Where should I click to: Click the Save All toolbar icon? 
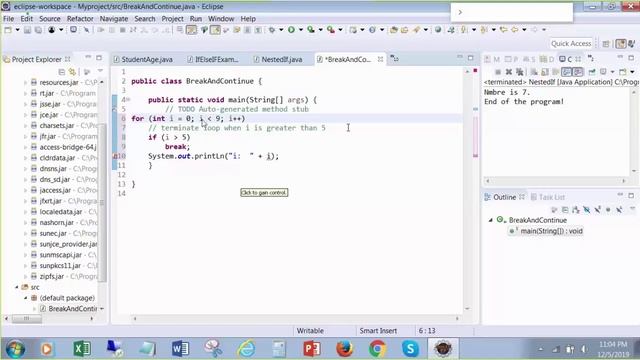(38, 30)
